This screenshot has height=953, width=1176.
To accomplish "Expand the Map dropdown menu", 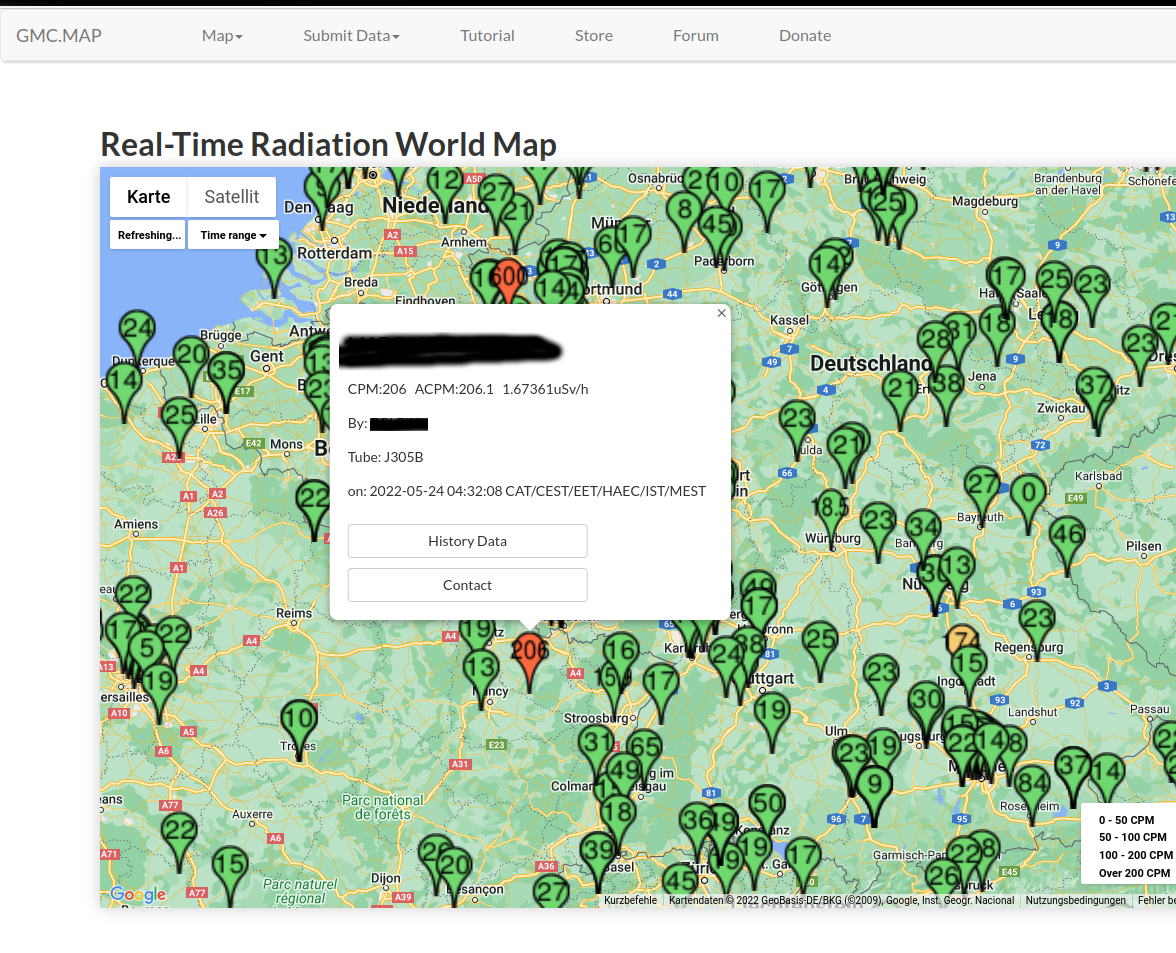I will point(222,35).
